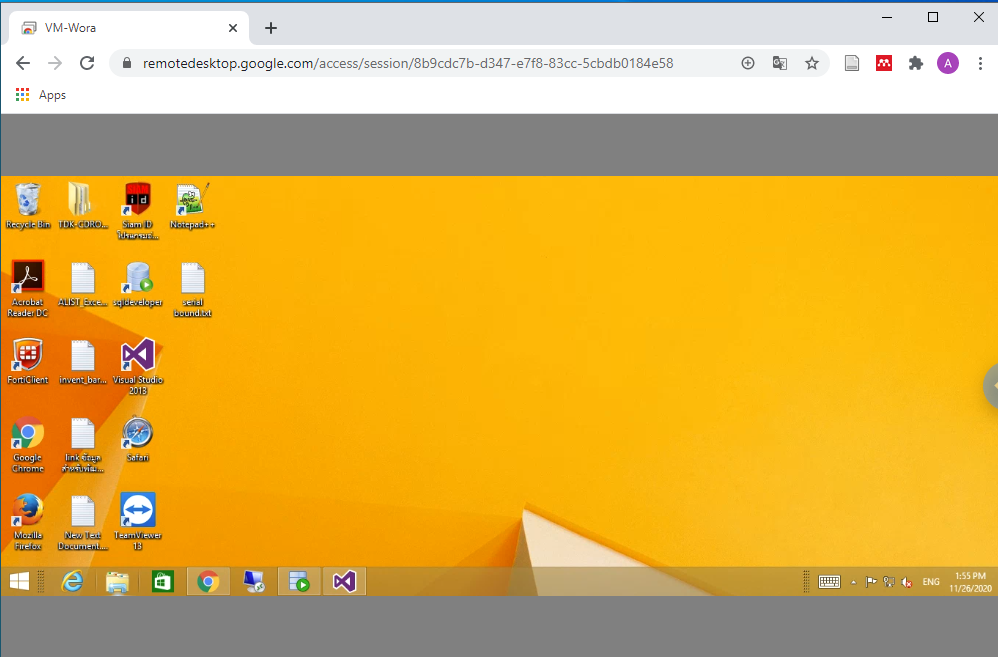Open a new Chrome tab
The height and width of the screenshot is (657, 998).
270,28
